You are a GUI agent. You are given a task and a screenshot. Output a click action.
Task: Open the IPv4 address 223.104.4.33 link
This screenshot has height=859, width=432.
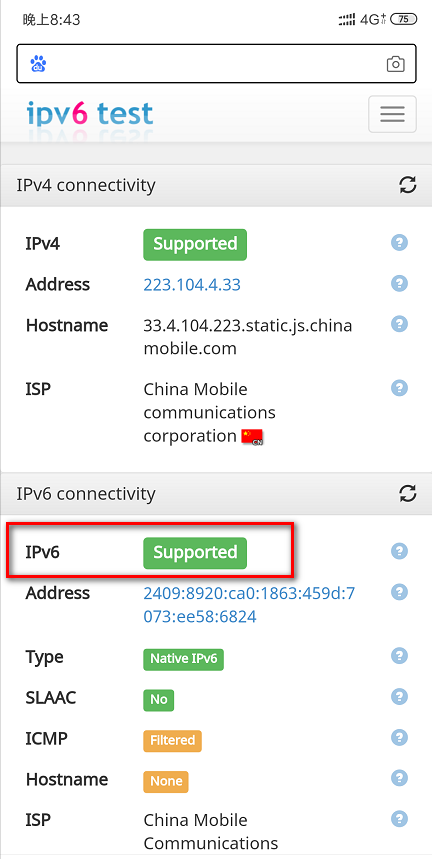click(192, 285)
